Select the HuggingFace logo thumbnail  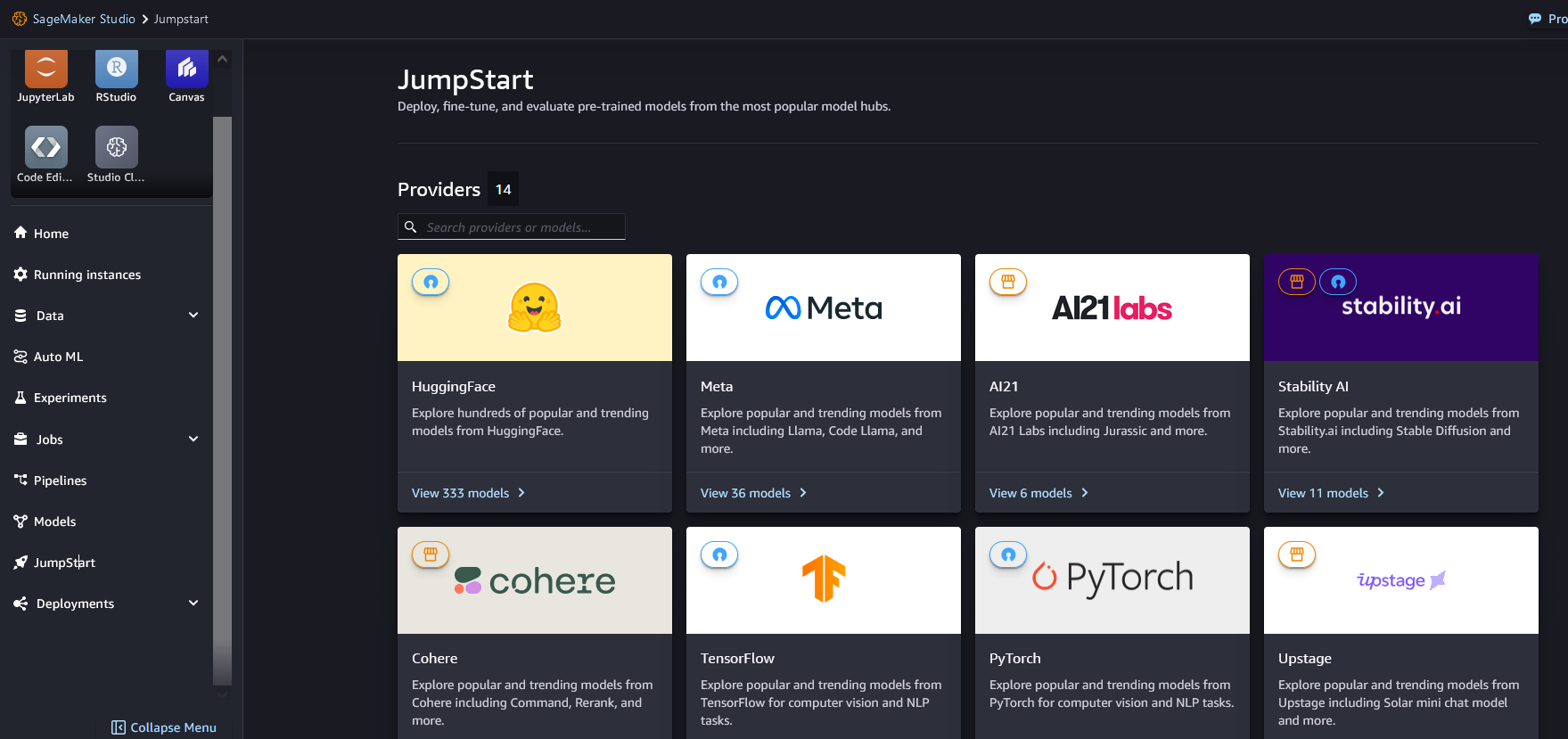(535, 308)
